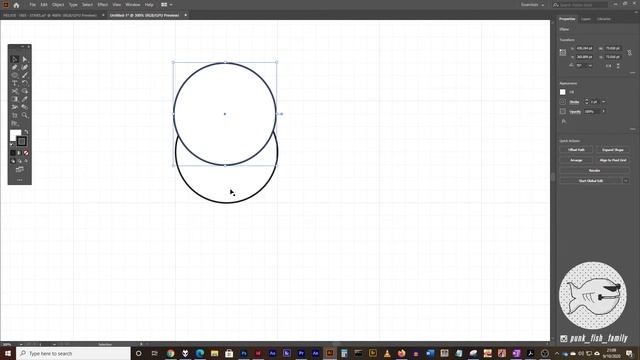Open the Fill color swatch in Appearance
Image resolution: width=640 pixels, height=360 pixels.
(563, 92)
